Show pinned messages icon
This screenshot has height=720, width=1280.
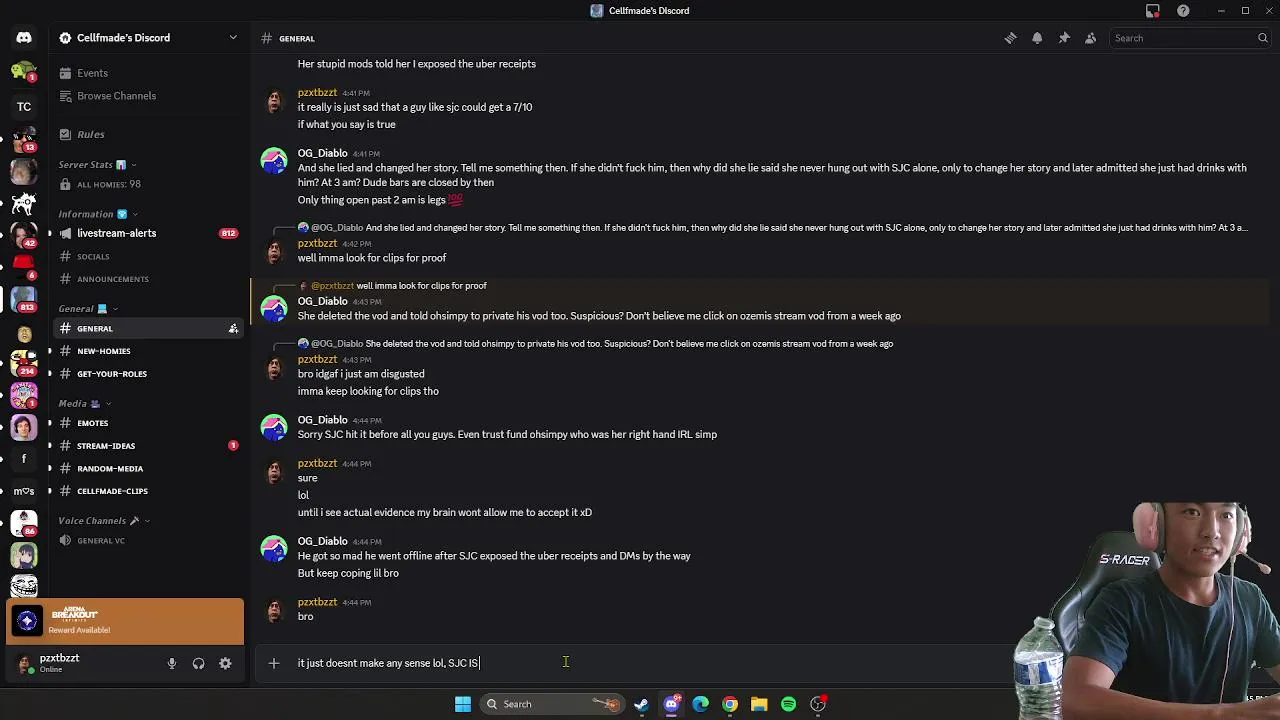coord(1064,38)
